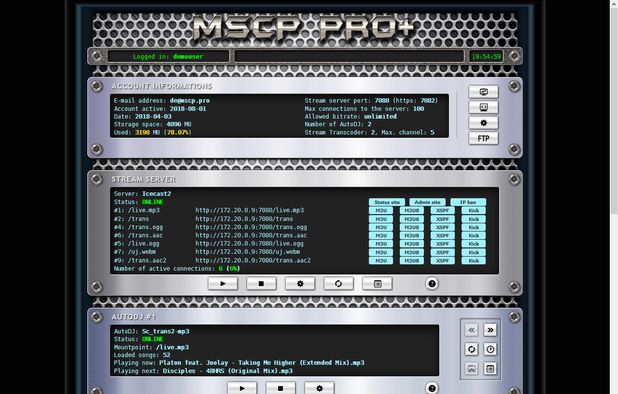
Task: Open the Admin site button
Action: (x=428, y=202)
